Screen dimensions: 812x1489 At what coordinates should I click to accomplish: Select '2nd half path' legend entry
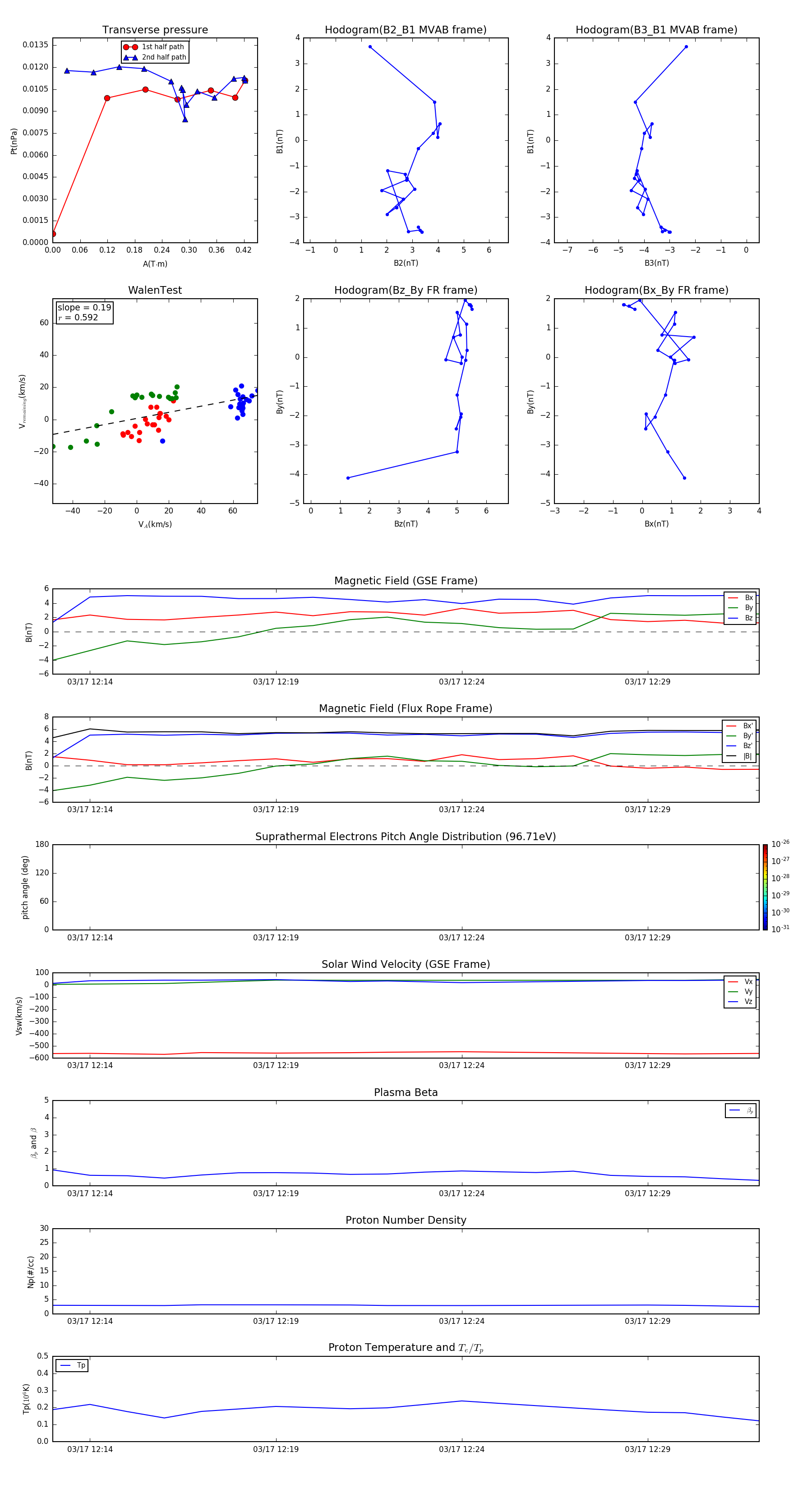[x=155, y=57]
